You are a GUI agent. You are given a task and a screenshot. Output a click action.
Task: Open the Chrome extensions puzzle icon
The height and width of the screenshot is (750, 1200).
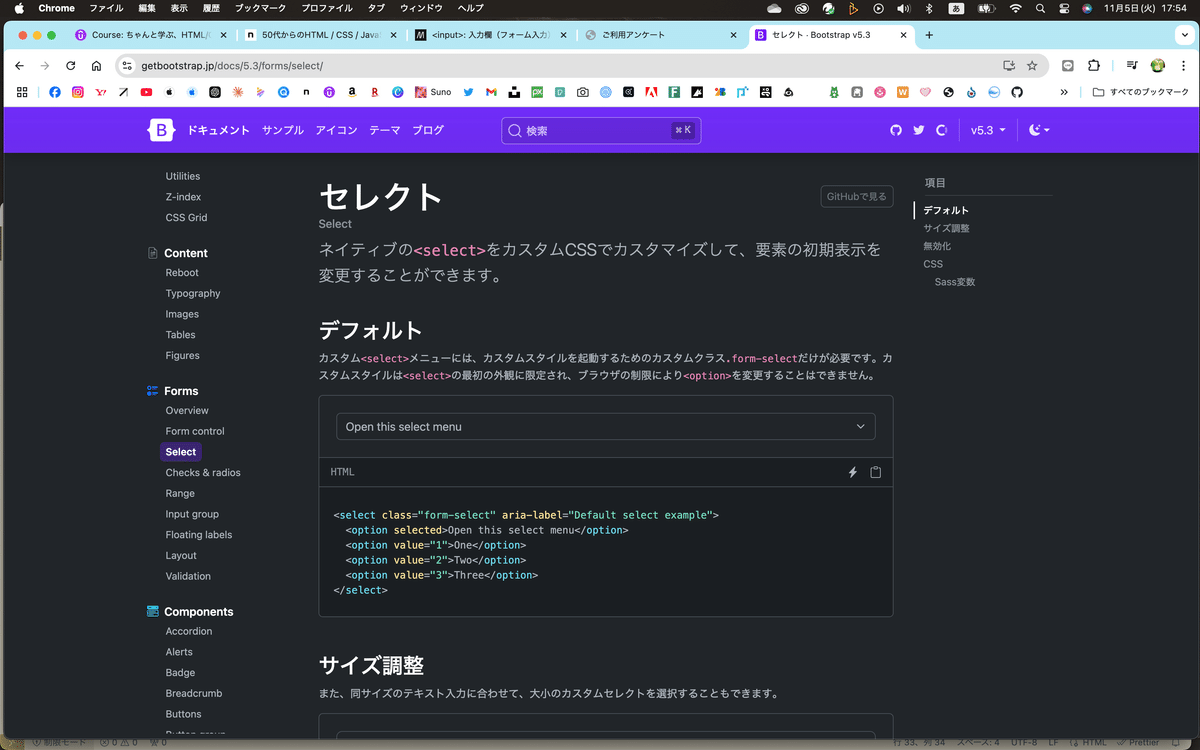[x=1093, y=65]
